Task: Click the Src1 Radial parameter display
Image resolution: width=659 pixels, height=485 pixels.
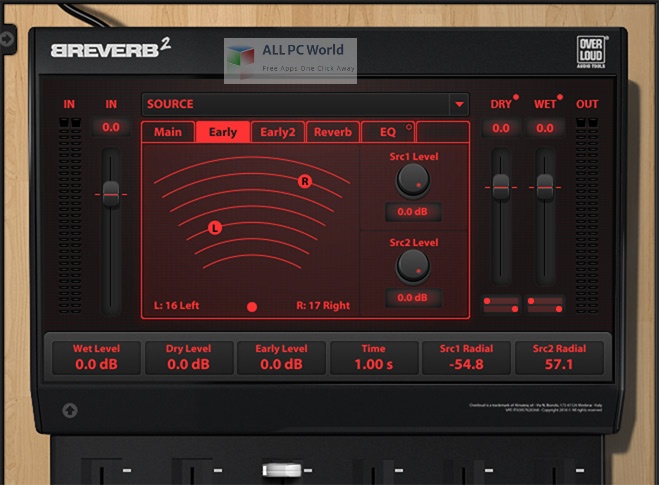Action: pos(466,358)
